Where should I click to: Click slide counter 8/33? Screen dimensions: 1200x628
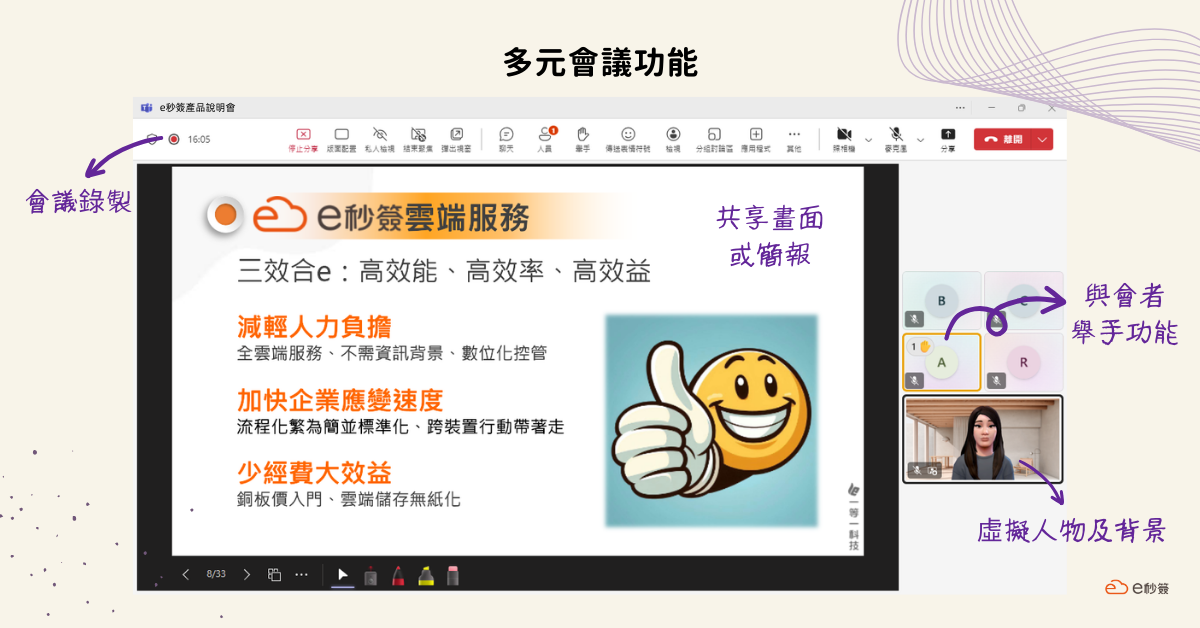pos(216,574)
